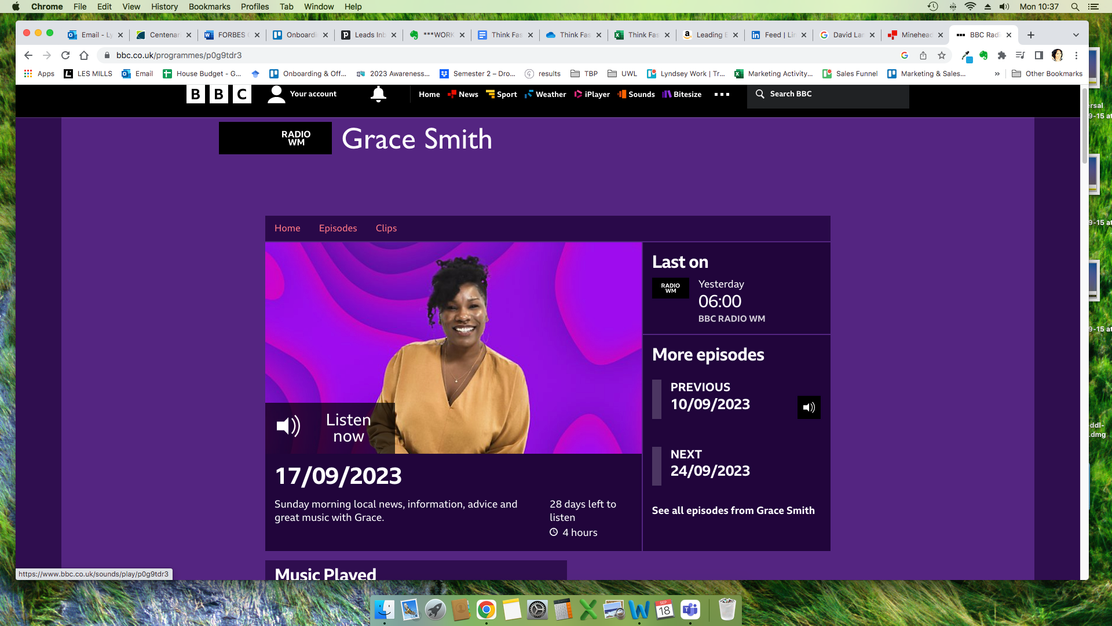Switch to the Clips tab
Viewport: 1112px width, 626px height.
pyautogui.click(x=386, y=228)
